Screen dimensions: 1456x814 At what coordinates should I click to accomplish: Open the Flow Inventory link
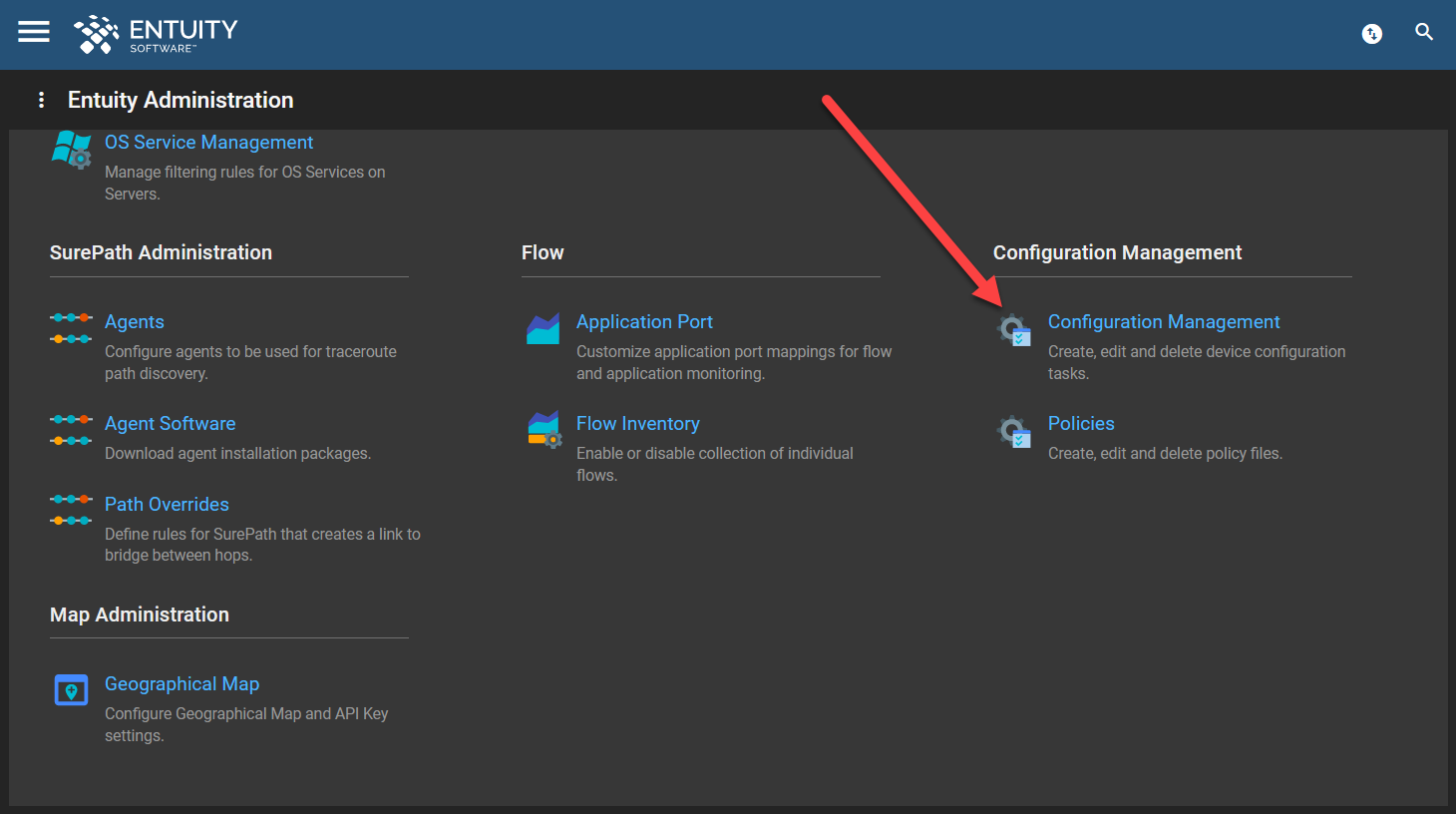637,423
